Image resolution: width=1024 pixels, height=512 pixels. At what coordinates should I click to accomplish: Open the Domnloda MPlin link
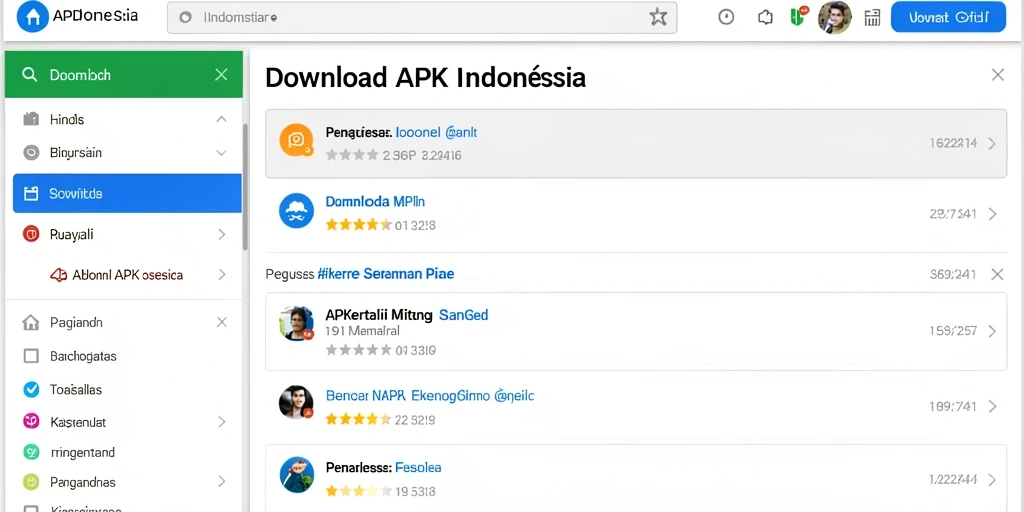coord(375,201)
